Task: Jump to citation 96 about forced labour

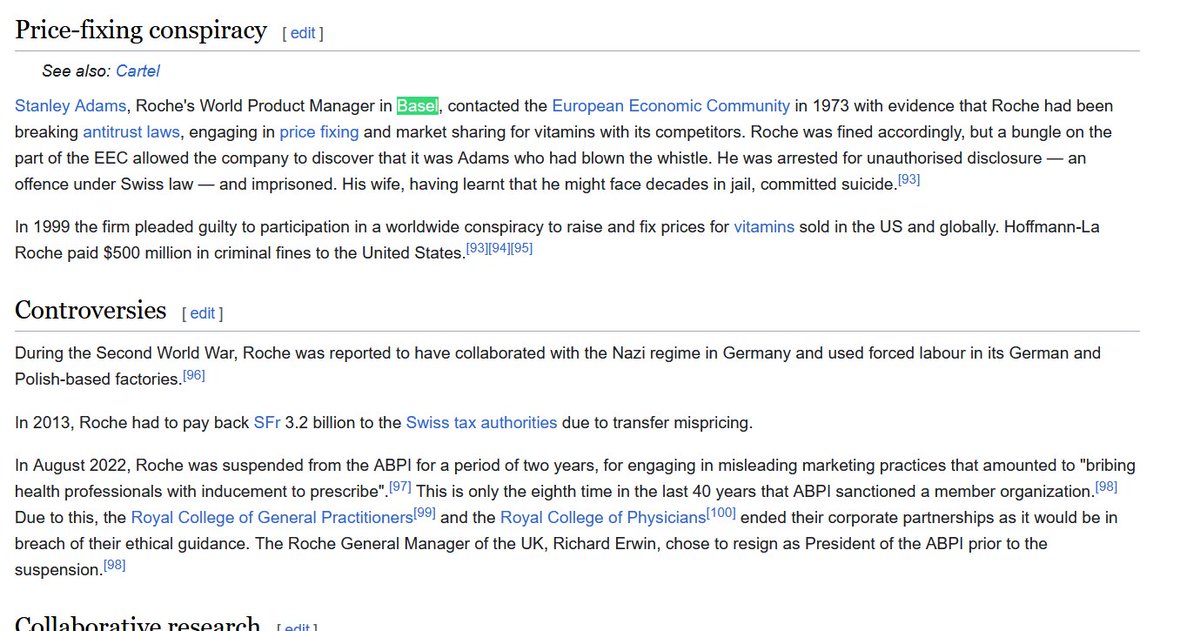Action: 194,375
